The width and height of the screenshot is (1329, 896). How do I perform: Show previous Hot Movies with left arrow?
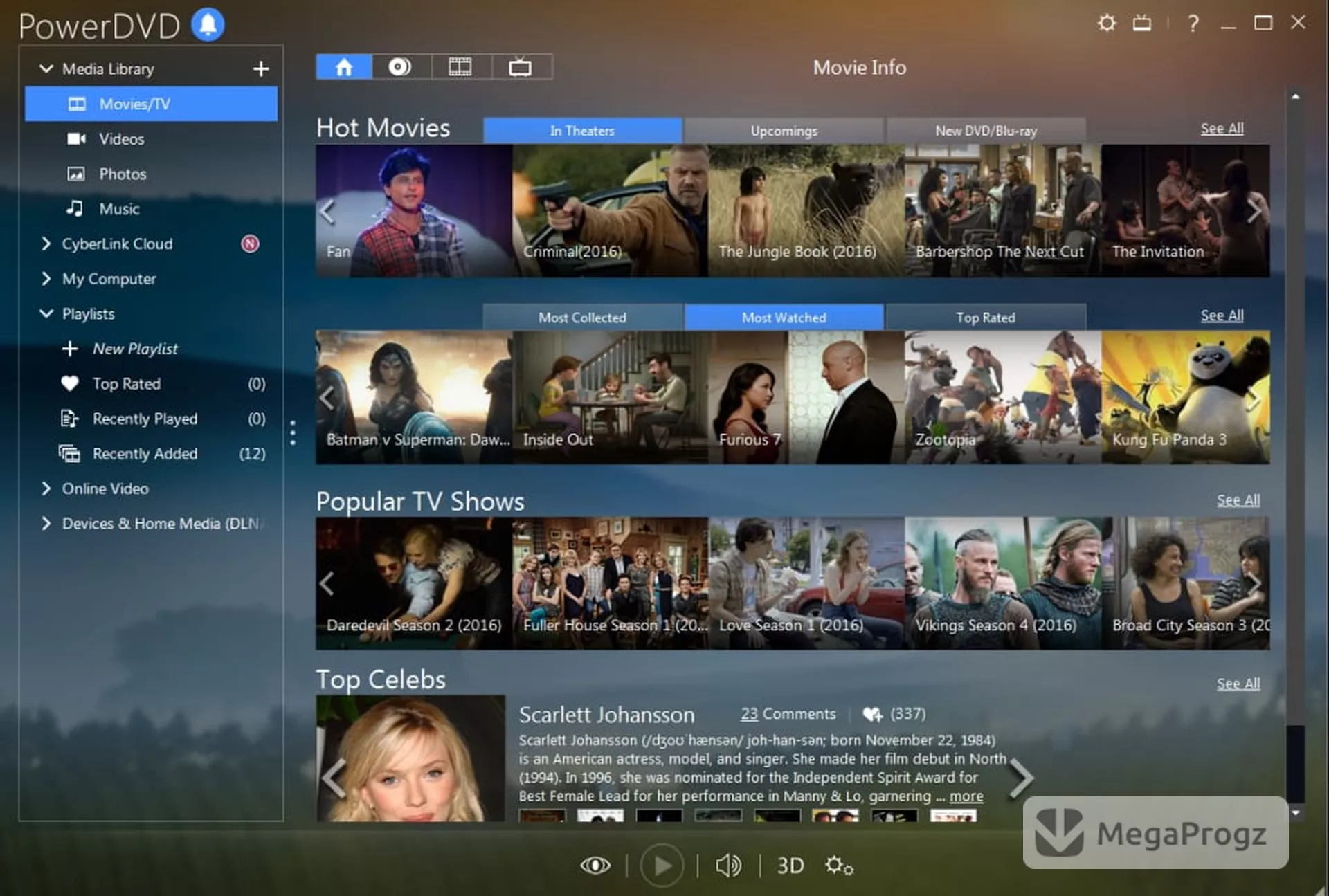click(327, 211)
